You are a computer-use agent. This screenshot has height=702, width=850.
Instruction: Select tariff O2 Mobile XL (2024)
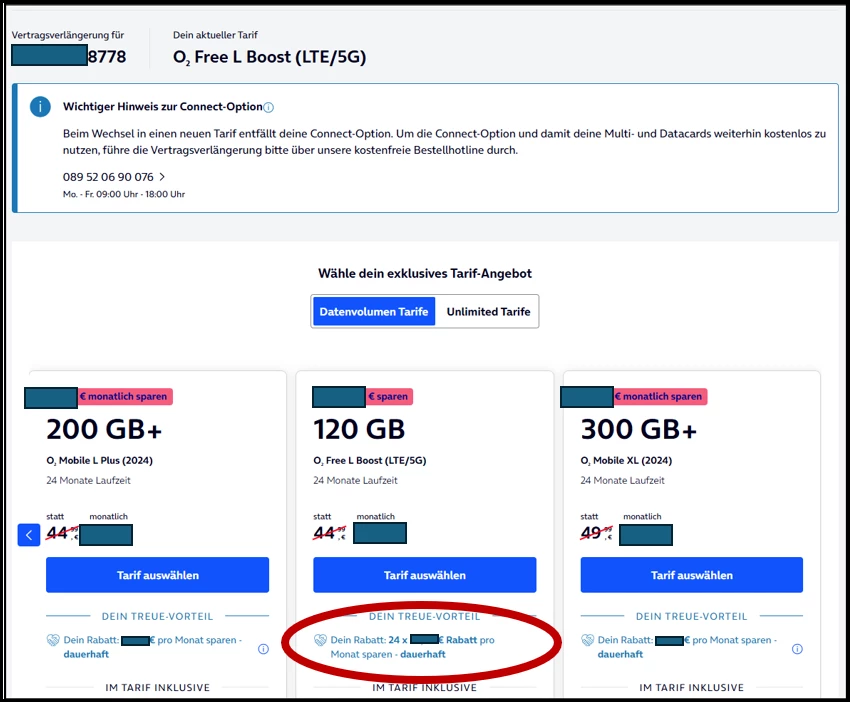[x=692, y=575]
